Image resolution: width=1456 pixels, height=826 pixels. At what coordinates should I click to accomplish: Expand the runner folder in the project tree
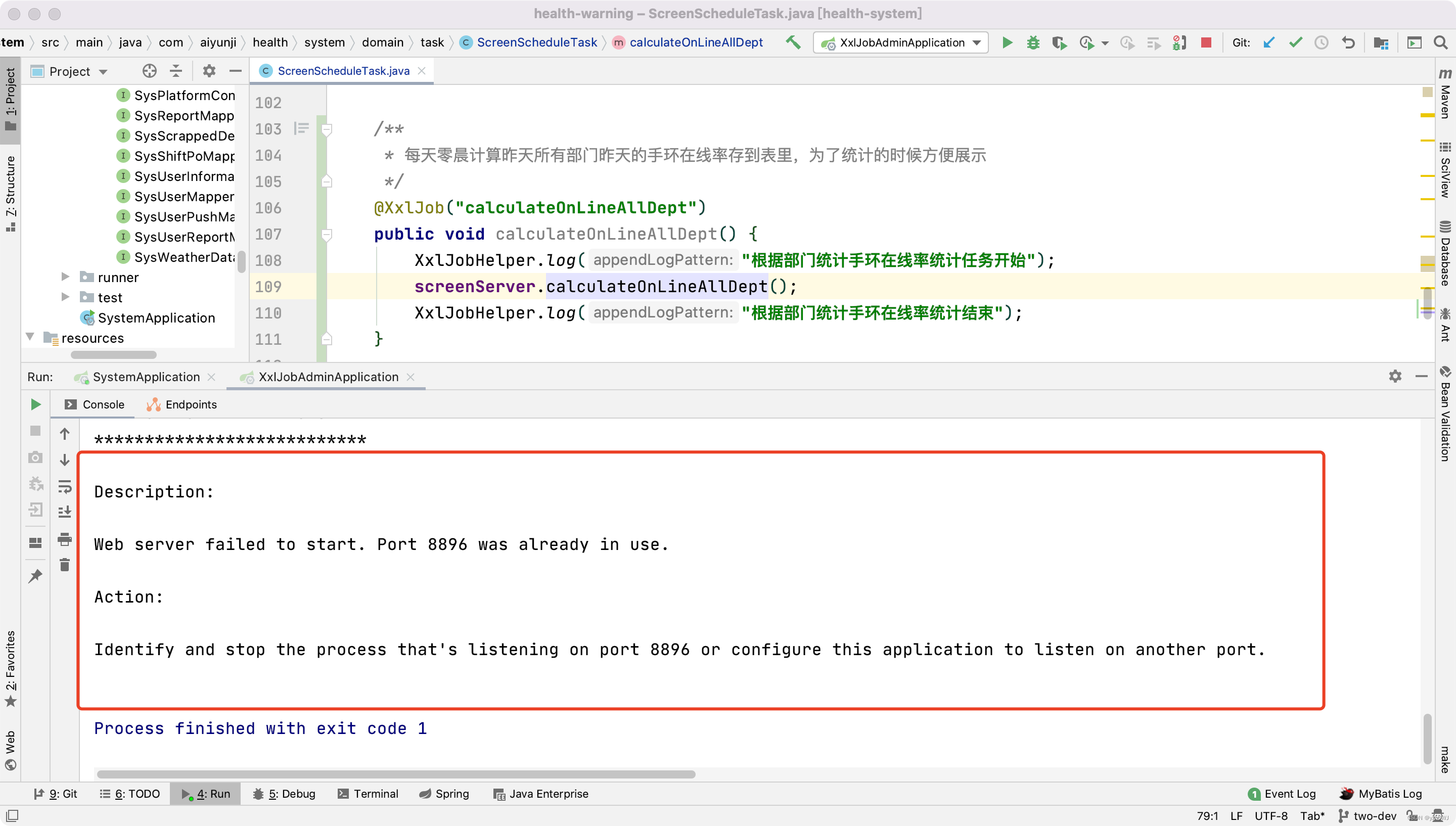tap(65, 277)
